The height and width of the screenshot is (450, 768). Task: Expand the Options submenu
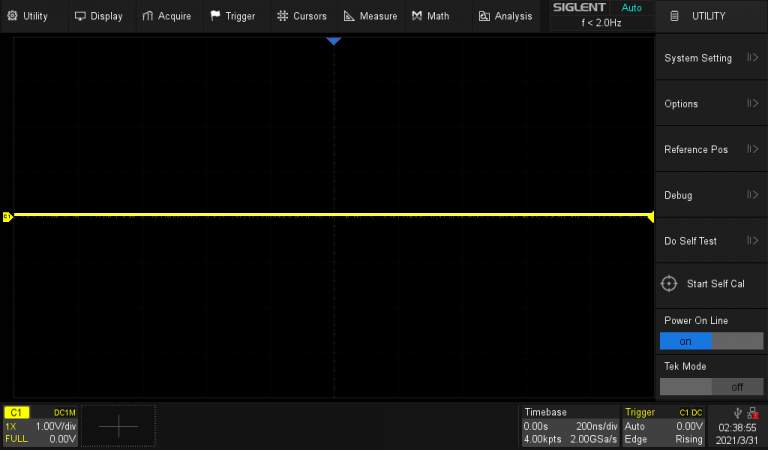click(710, 104)
